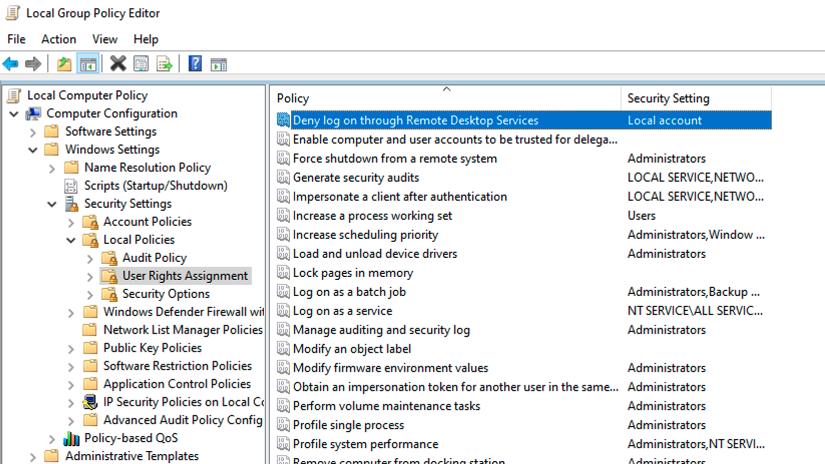This screenshot has width=825, height=464.
Task: Toggle the Show/Hide Console Tree icon
Action: pos(88,64)
